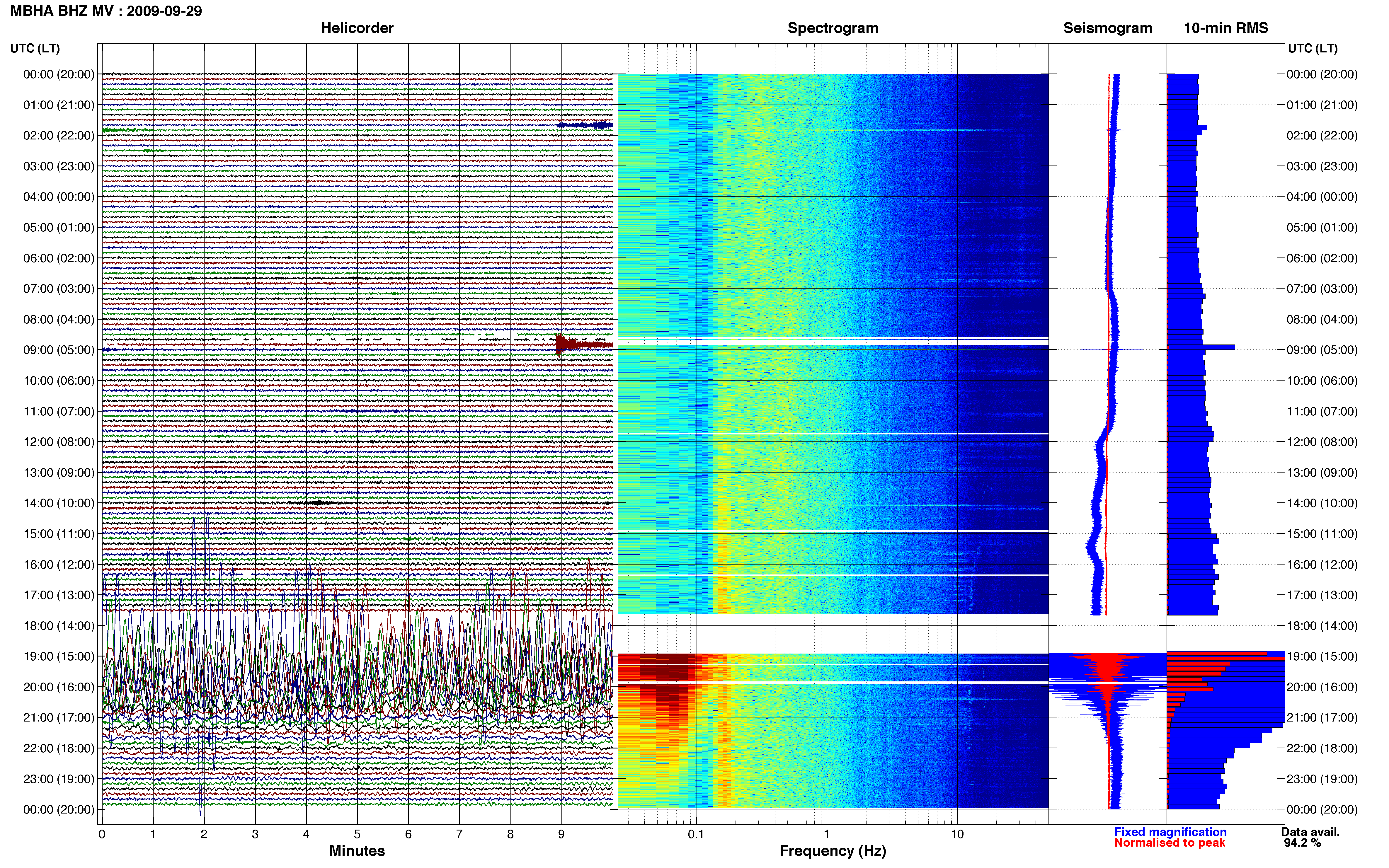Screen dimensions: 1389x868
Task: Select the Seismogram panel heading
Action: [x=1108, y=28]
